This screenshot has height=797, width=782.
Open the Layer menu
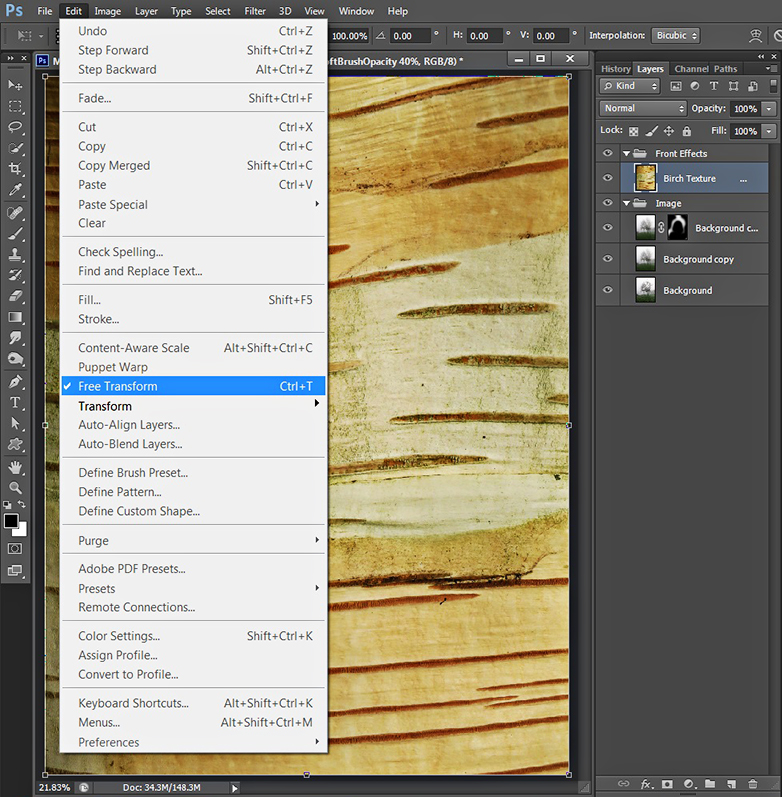point(146,11)
